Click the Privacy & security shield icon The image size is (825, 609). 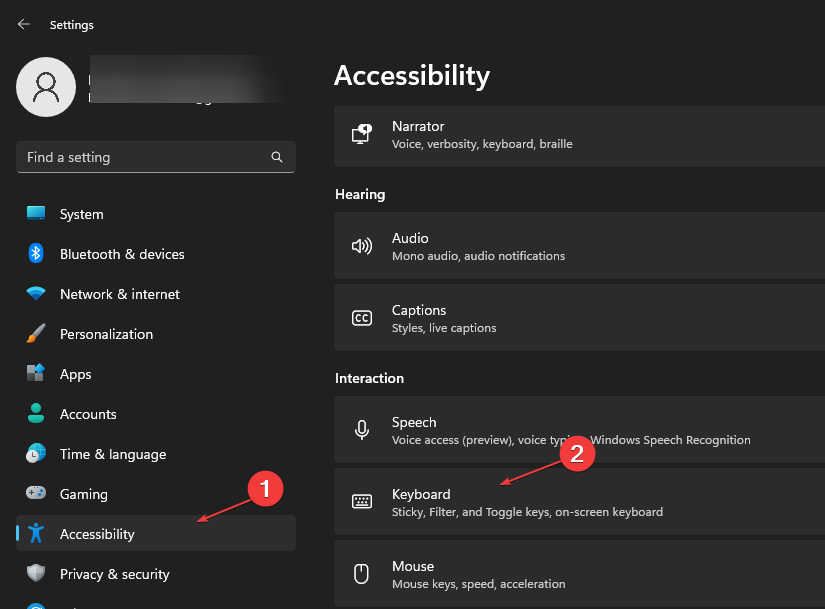pyautogui.click(x=36, y=574)
